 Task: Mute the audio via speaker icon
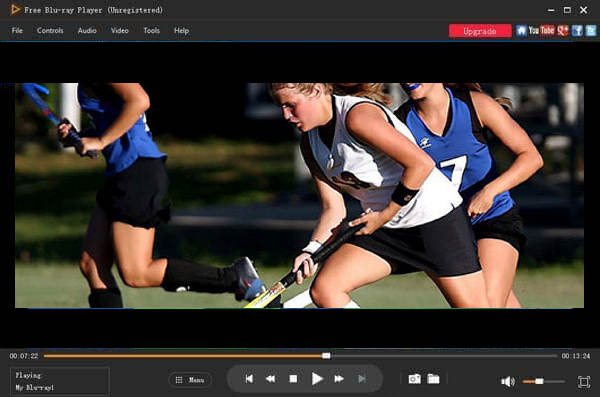pos(508,381)
